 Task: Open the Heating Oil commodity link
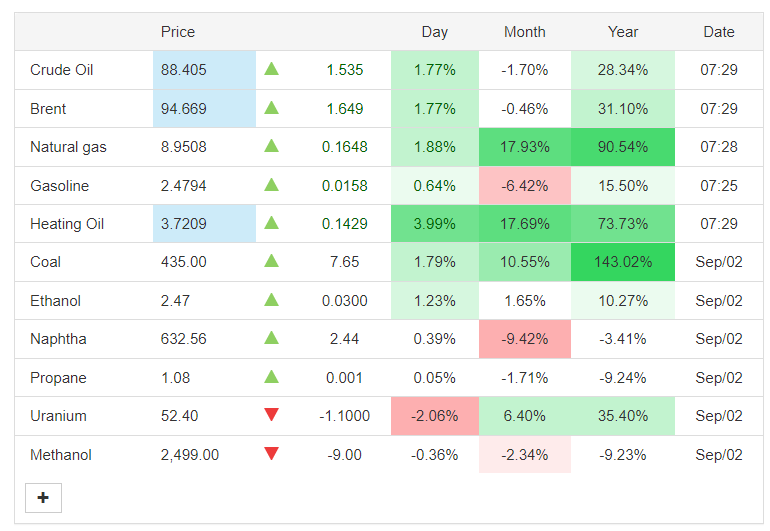click(x=67, y=224)
